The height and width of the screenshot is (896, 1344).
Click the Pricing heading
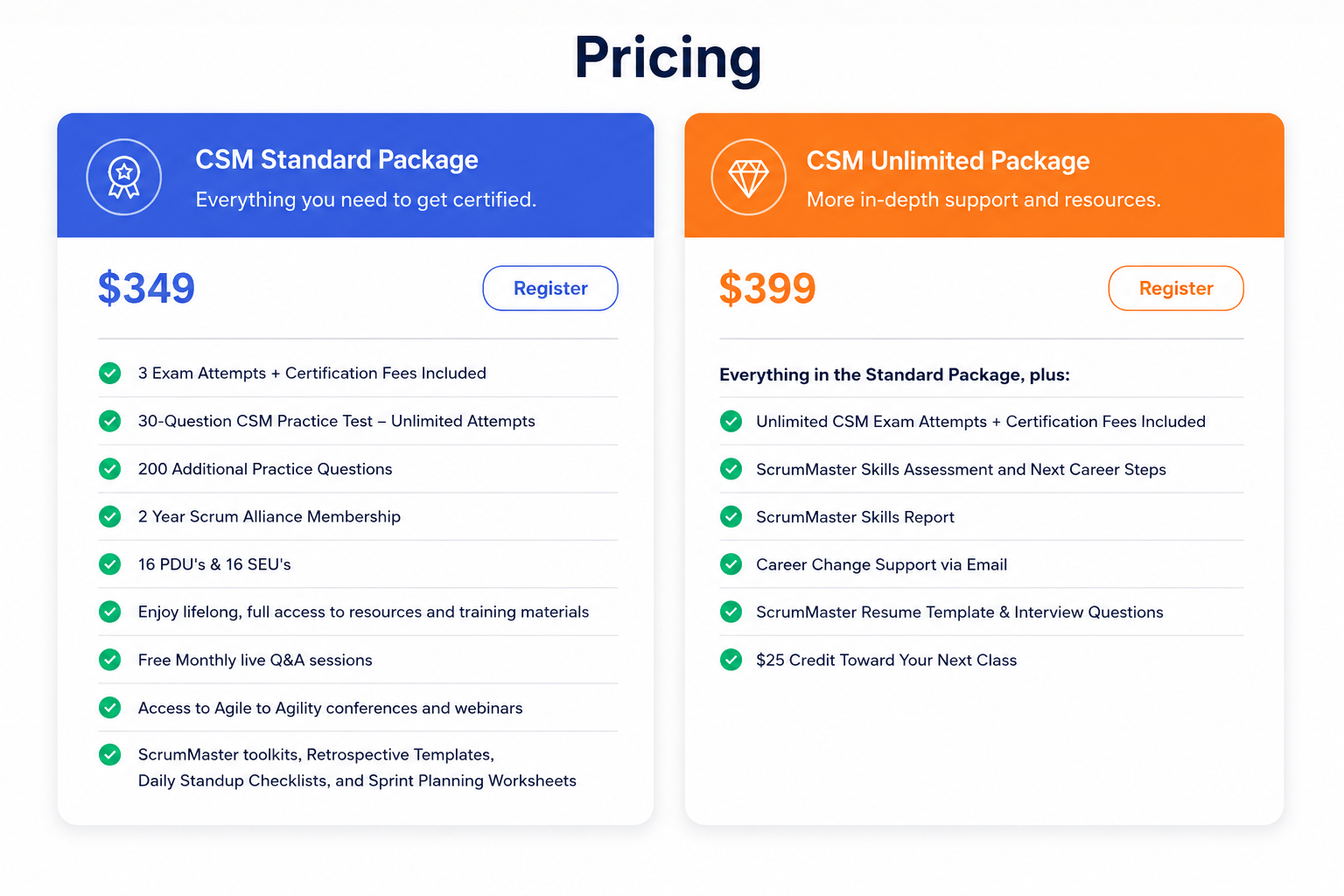click(668, 59)
